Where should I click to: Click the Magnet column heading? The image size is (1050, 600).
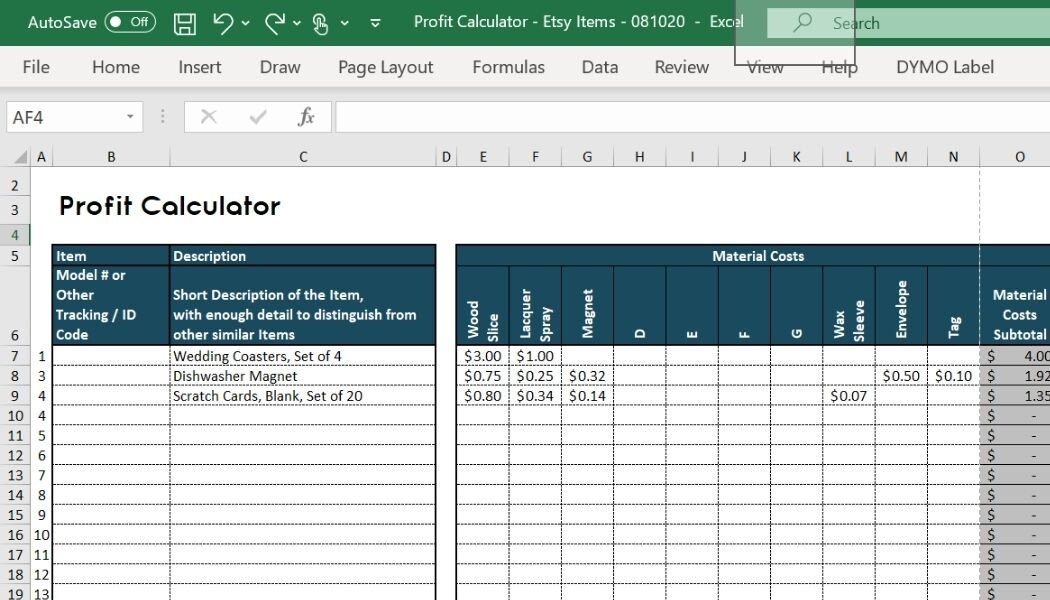pyautogui.click(x=587, y=305)
